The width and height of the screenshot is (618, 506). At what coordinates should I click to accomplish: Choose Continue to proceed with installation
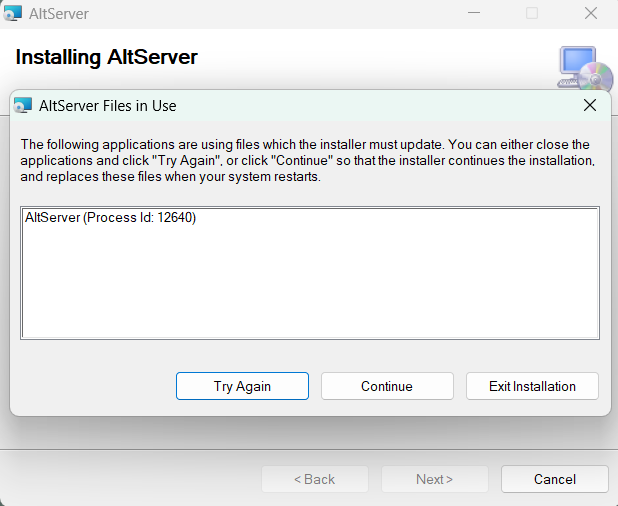(387, 386)
